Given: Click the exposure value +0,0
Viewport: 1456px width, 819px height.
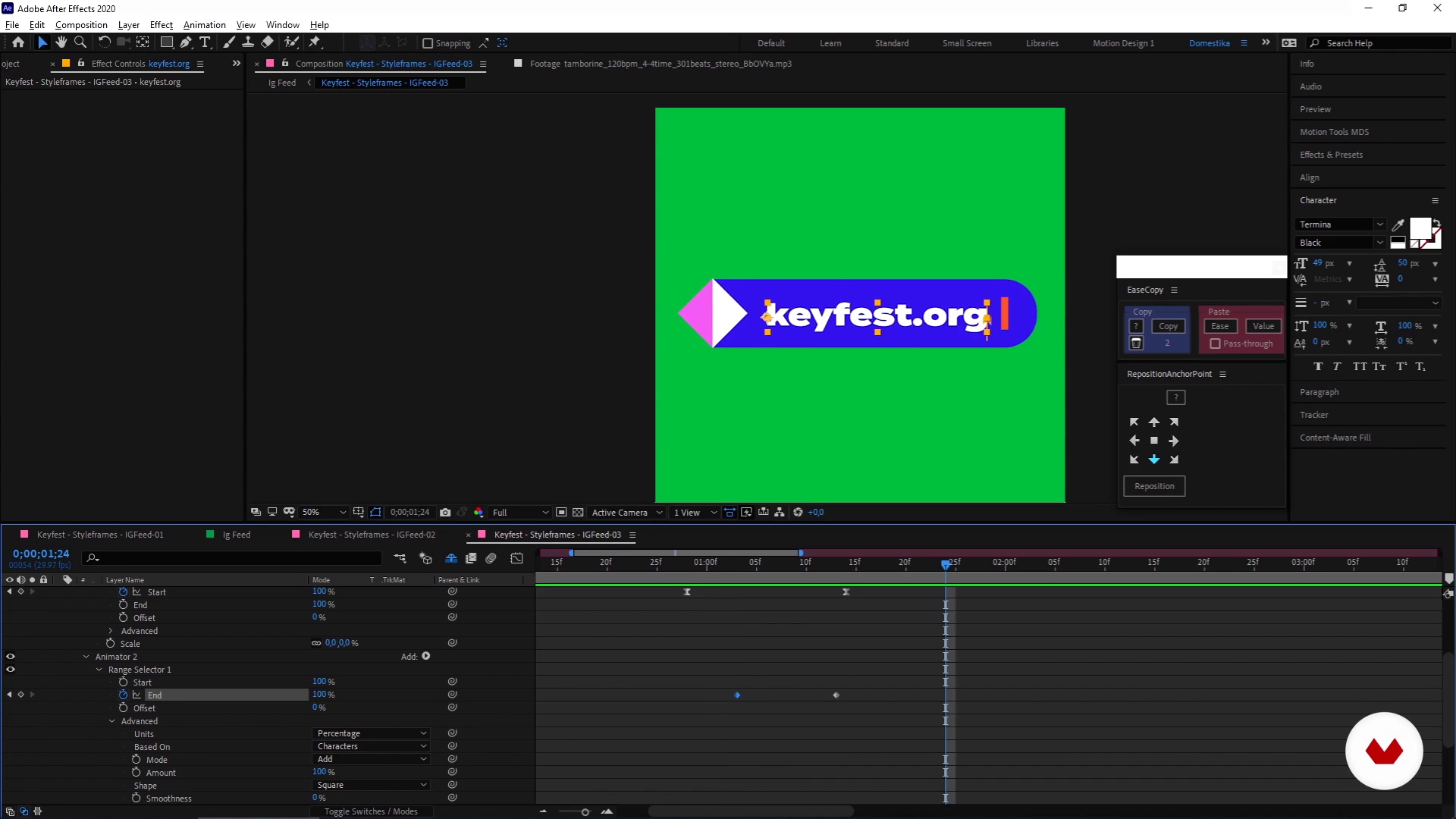Looking at the screenshot, I should (x=816, y=513).
